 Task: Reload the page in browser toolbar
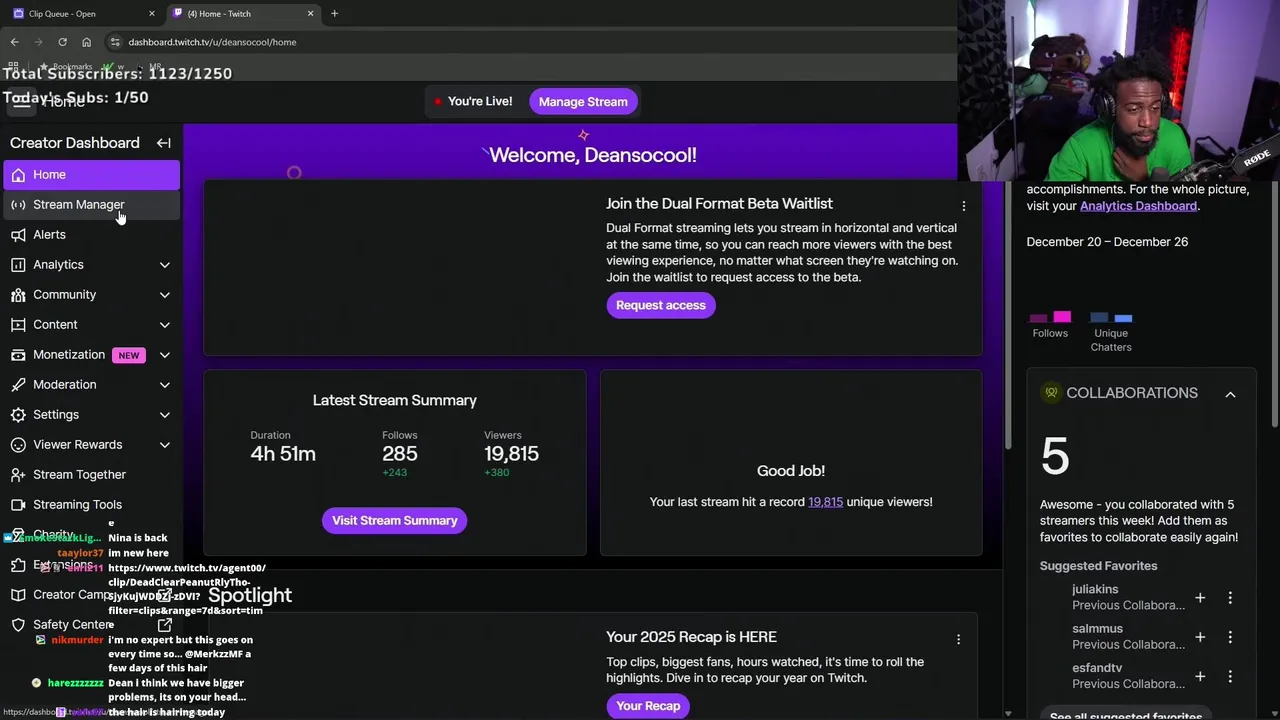62,42
